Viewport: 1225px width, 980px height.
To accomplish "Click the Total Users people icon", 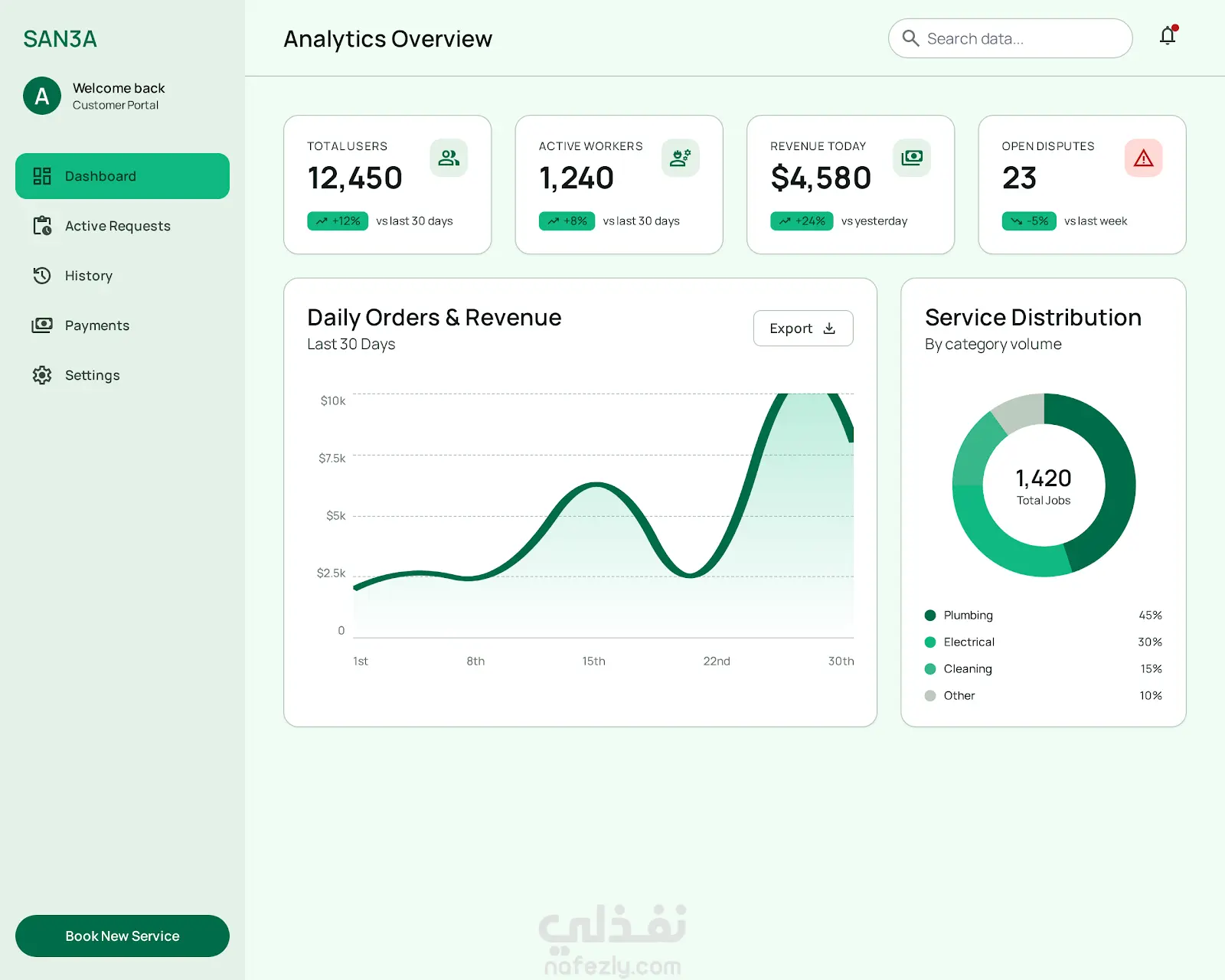I will click(449, 158).
